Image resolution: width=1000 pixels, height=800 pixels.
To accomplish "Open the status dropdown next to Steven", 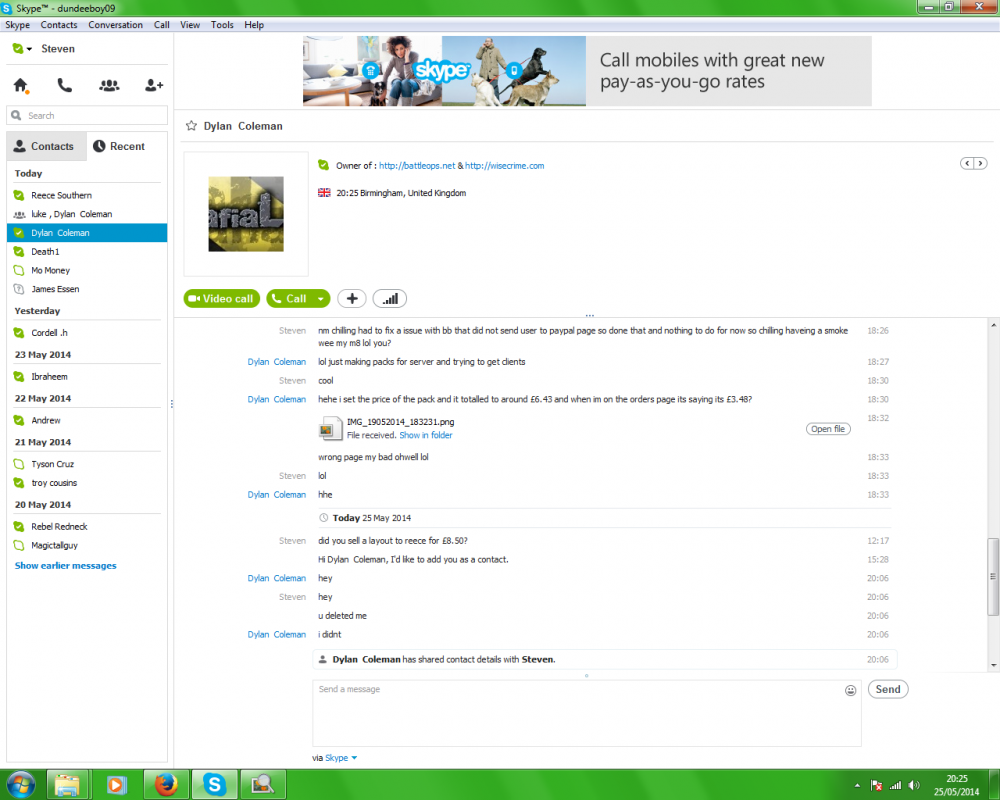I will pyautogui.click(x=29, y=49).
